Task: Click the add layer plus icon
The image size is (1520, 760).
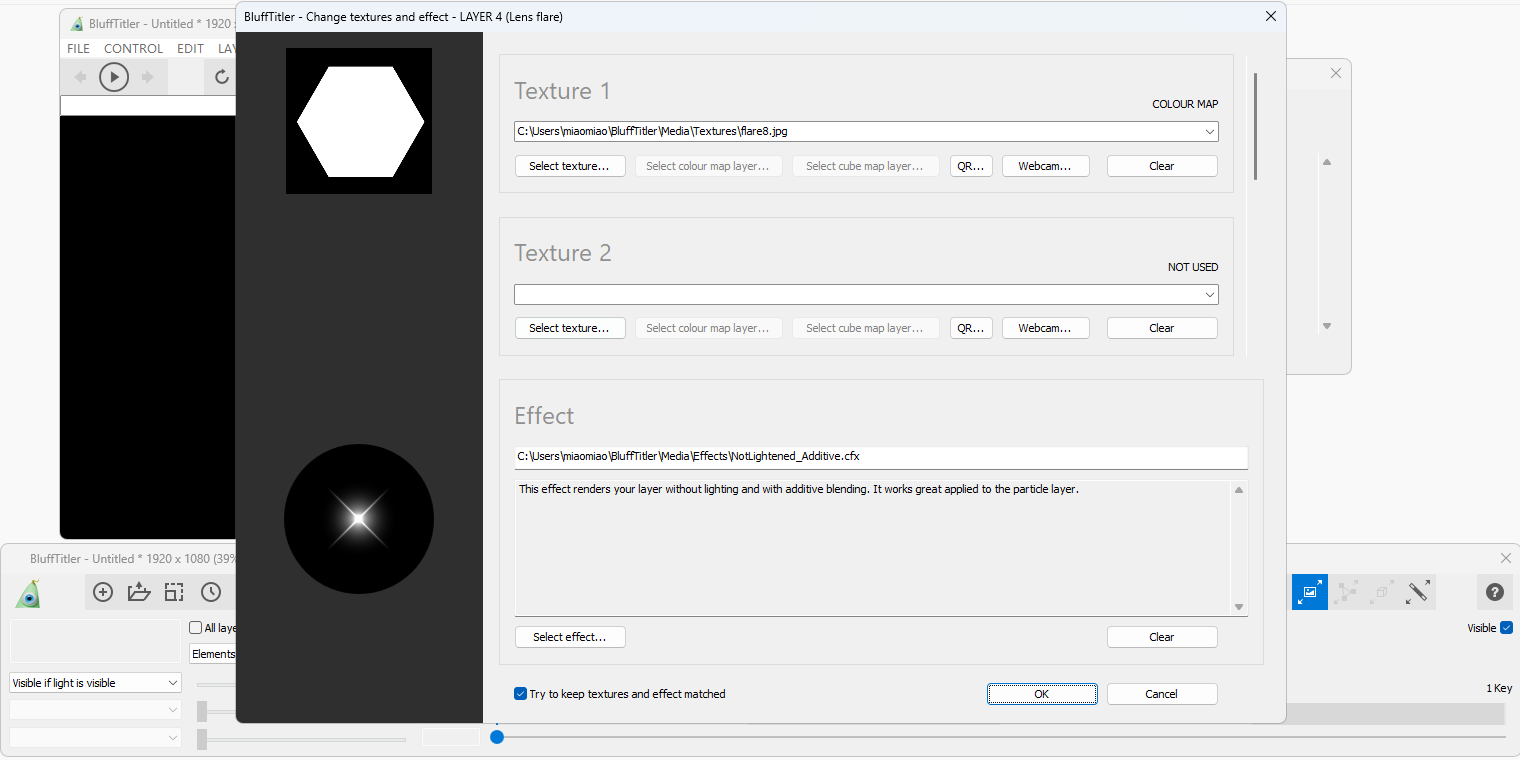Action: [103, 592]
